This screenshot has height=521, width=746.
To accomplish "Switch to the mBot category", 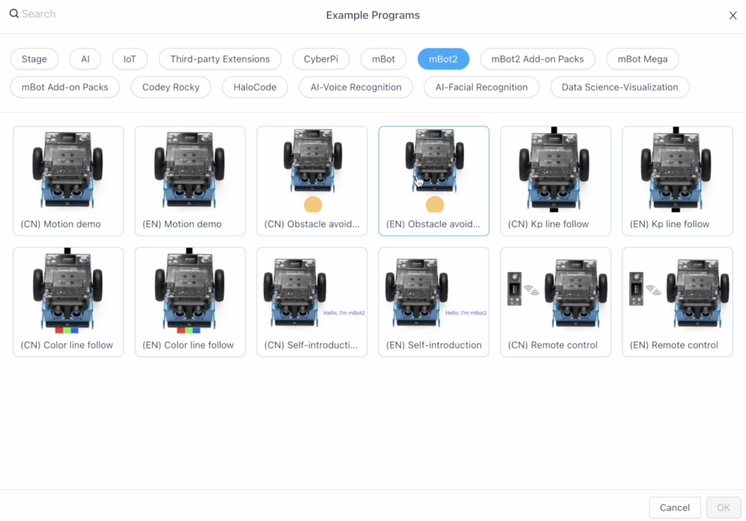I will (x=383, y=59).
